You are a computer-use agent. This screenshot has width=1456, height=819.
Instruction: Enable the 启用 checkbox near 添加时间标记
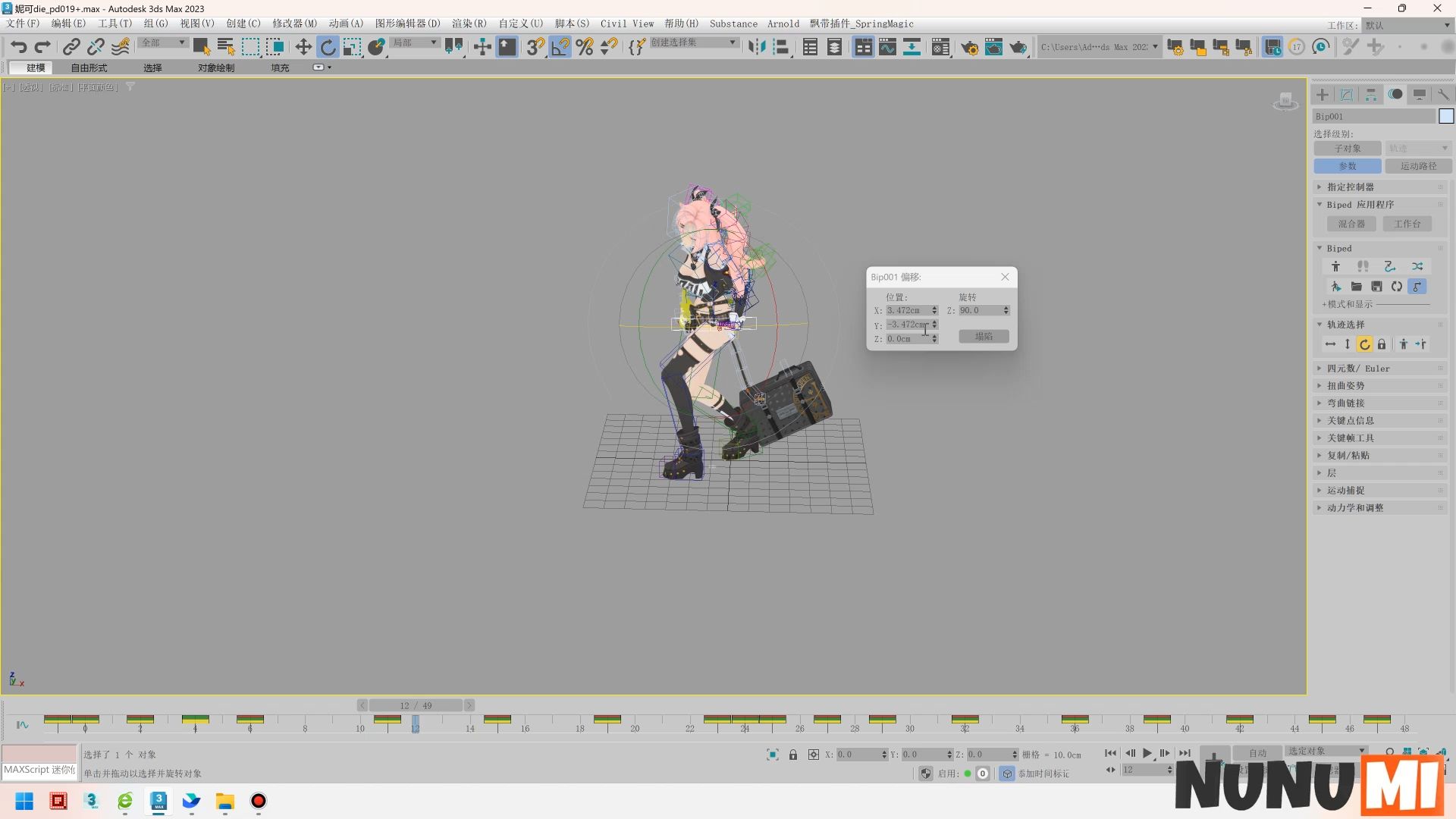click(968, 773)
